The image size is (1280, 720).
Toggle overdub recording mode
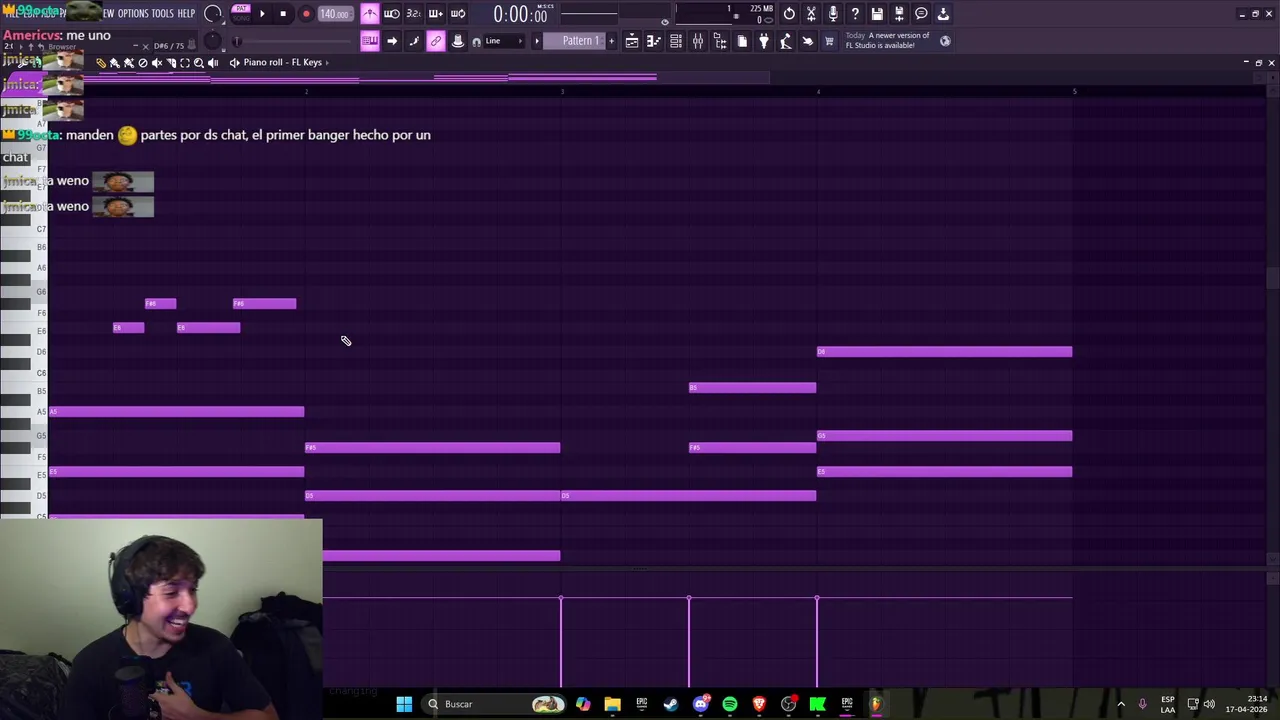tap(436, 14)
